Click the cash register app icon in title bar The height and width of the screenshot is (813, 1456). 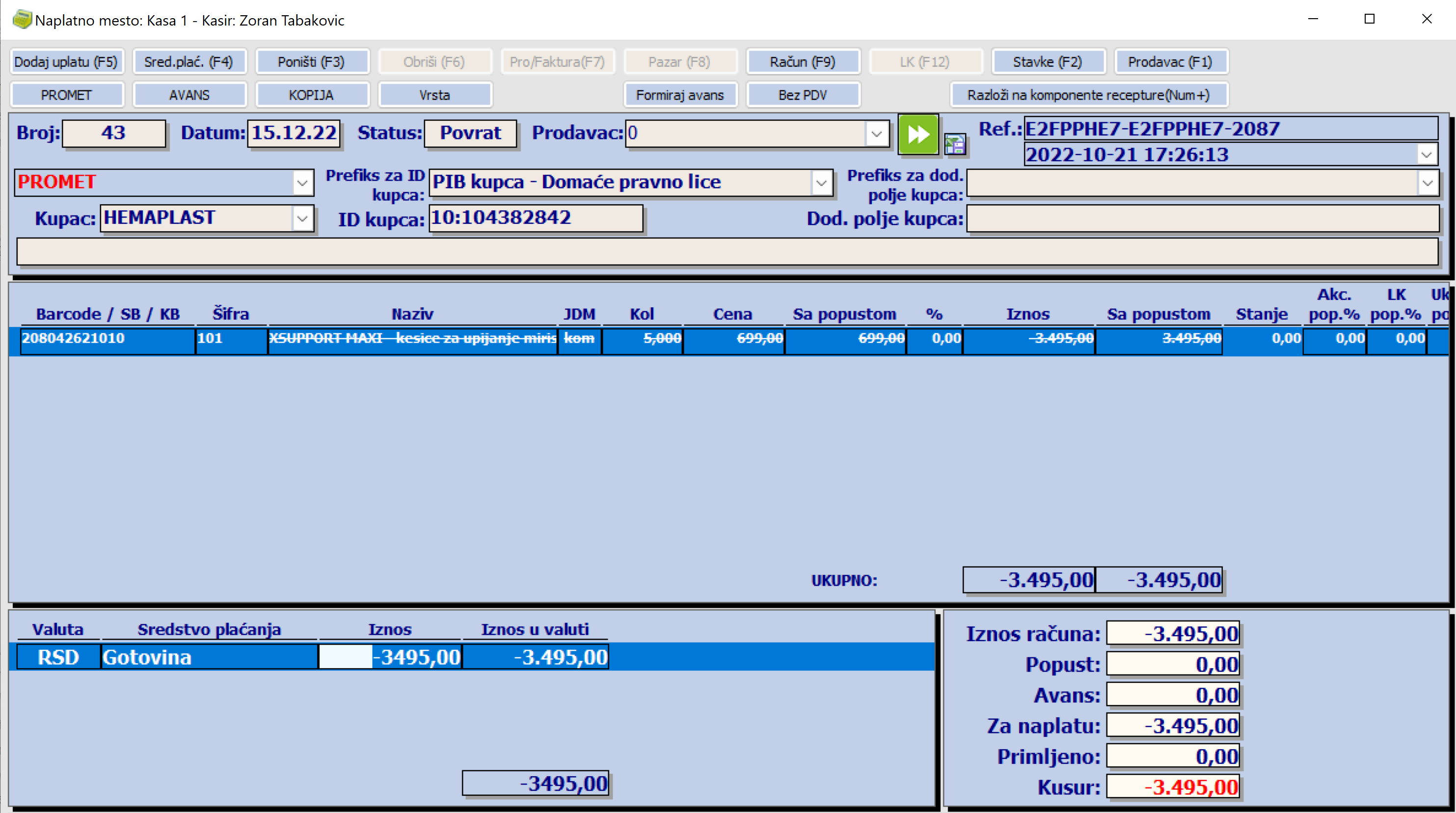coord(22,20)
